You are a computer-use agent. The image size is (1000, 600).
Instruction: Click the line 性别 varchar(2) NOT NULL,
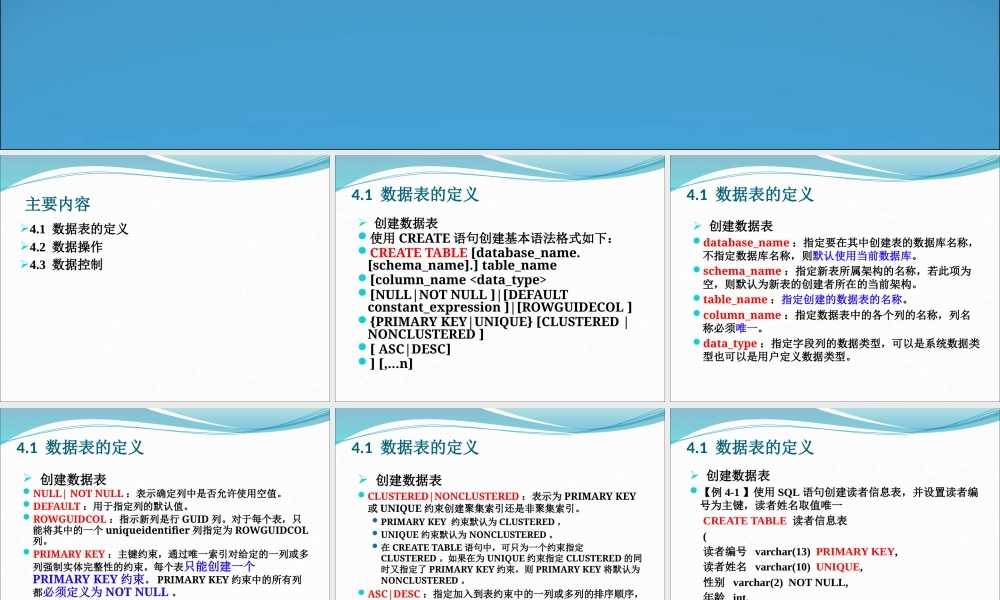point(776,582)
